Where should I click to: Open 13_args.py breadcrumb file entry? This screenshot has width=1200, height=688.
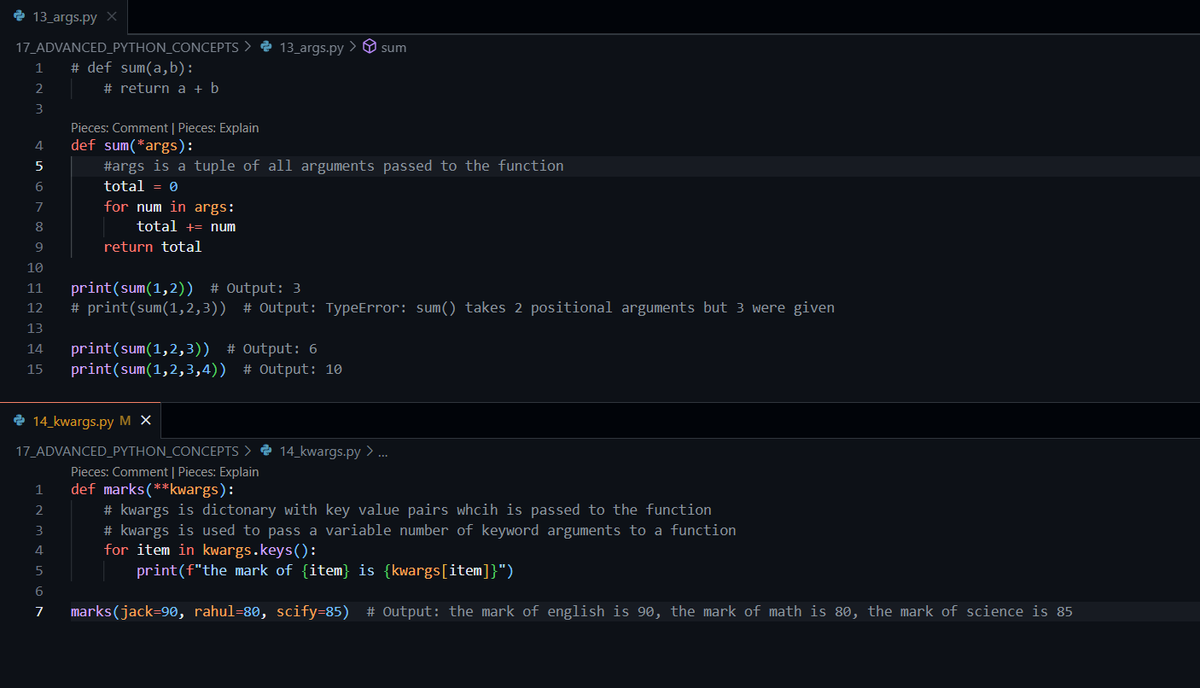(x=311, y=47)
